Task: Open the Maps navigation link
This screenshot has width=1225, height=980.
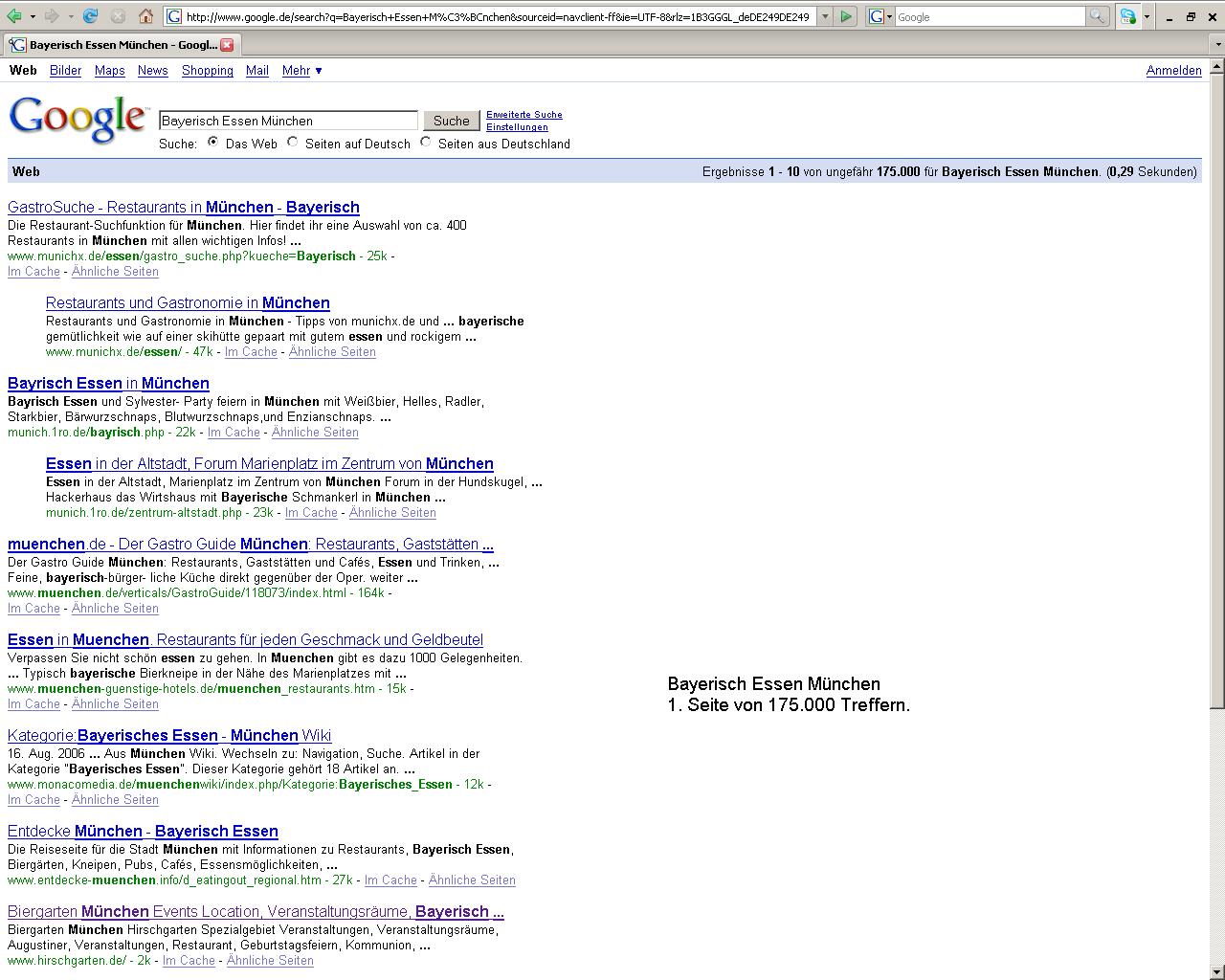Action: pyautogui.click(x=109, y=71)
